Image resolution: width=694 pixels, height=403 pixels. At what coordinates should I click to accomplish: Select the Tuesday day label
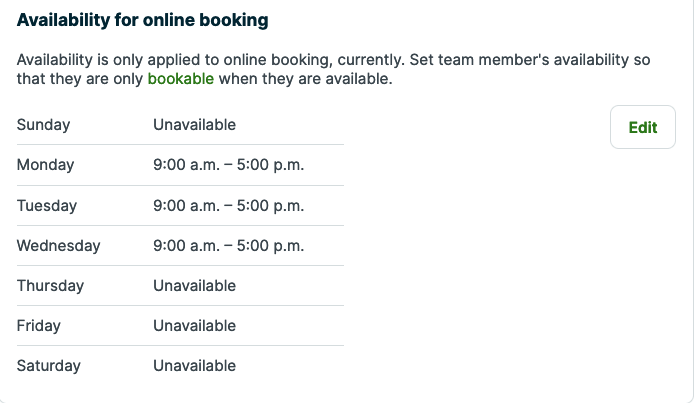[47, 205]
